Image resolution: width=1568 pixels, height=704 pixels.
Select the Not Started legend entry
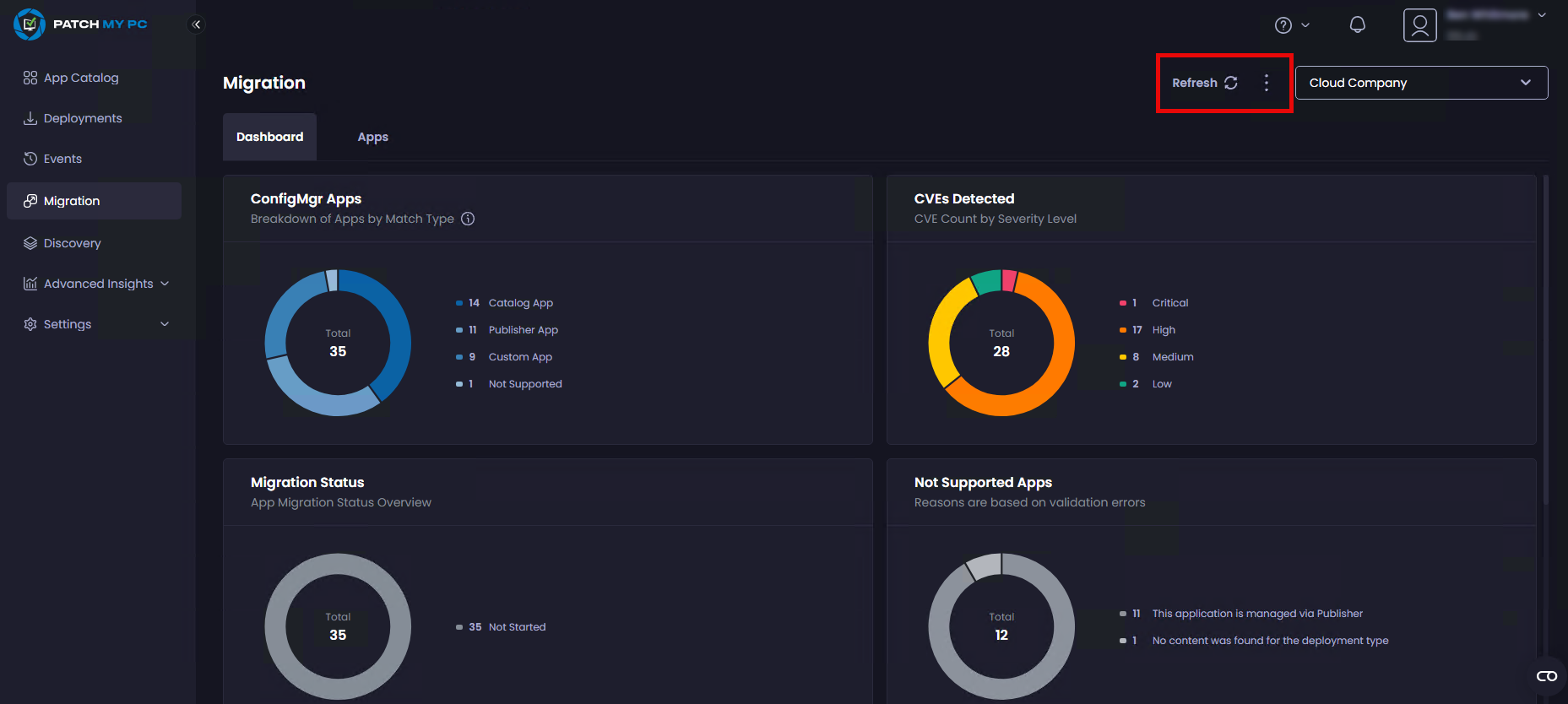click(501, 627)
